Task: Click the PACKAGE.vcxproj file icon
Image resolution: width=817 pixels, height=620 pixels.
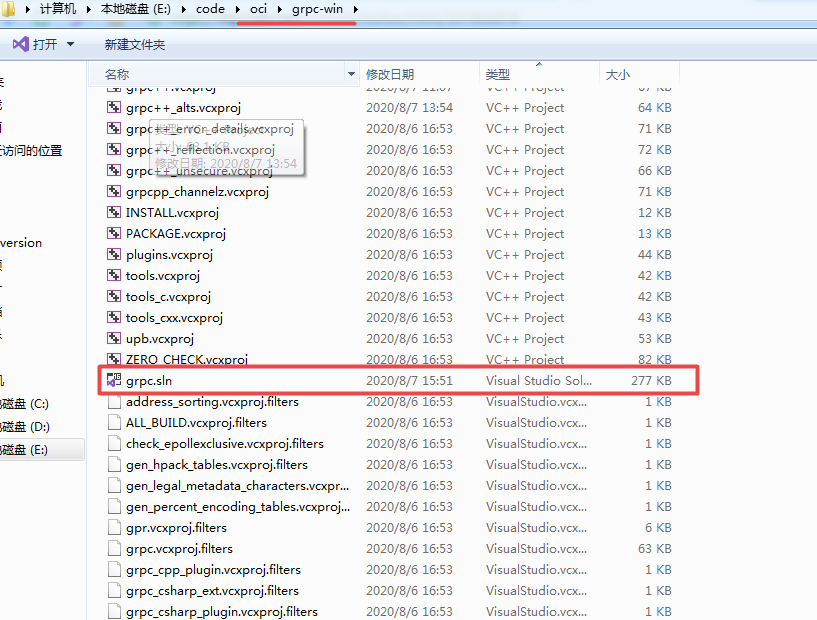Action: click(114, 233)
